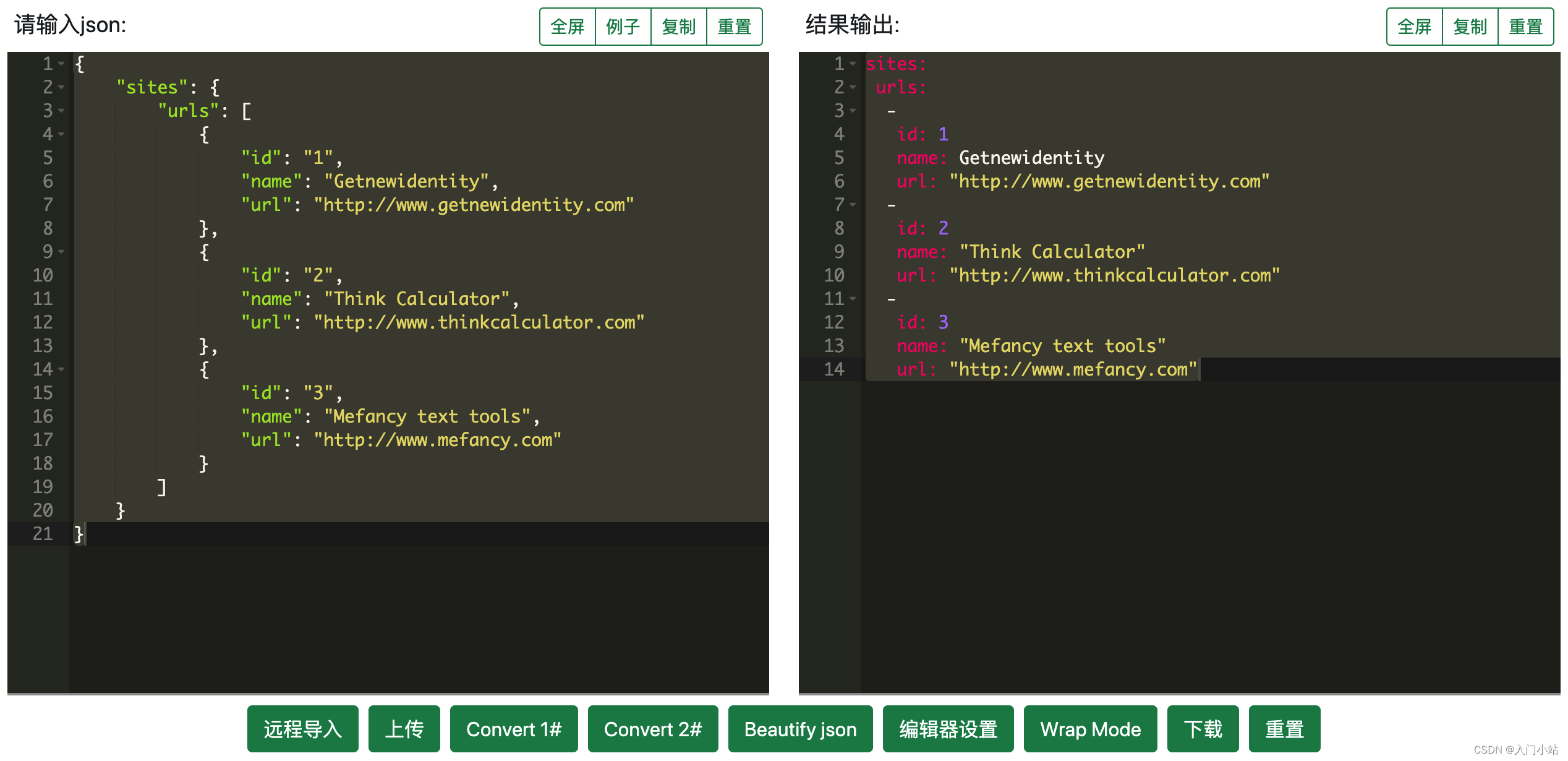This screenshot has height=761, width=1568.
Task: Load sample data with the 例子 button
Action: coord(623,27)
